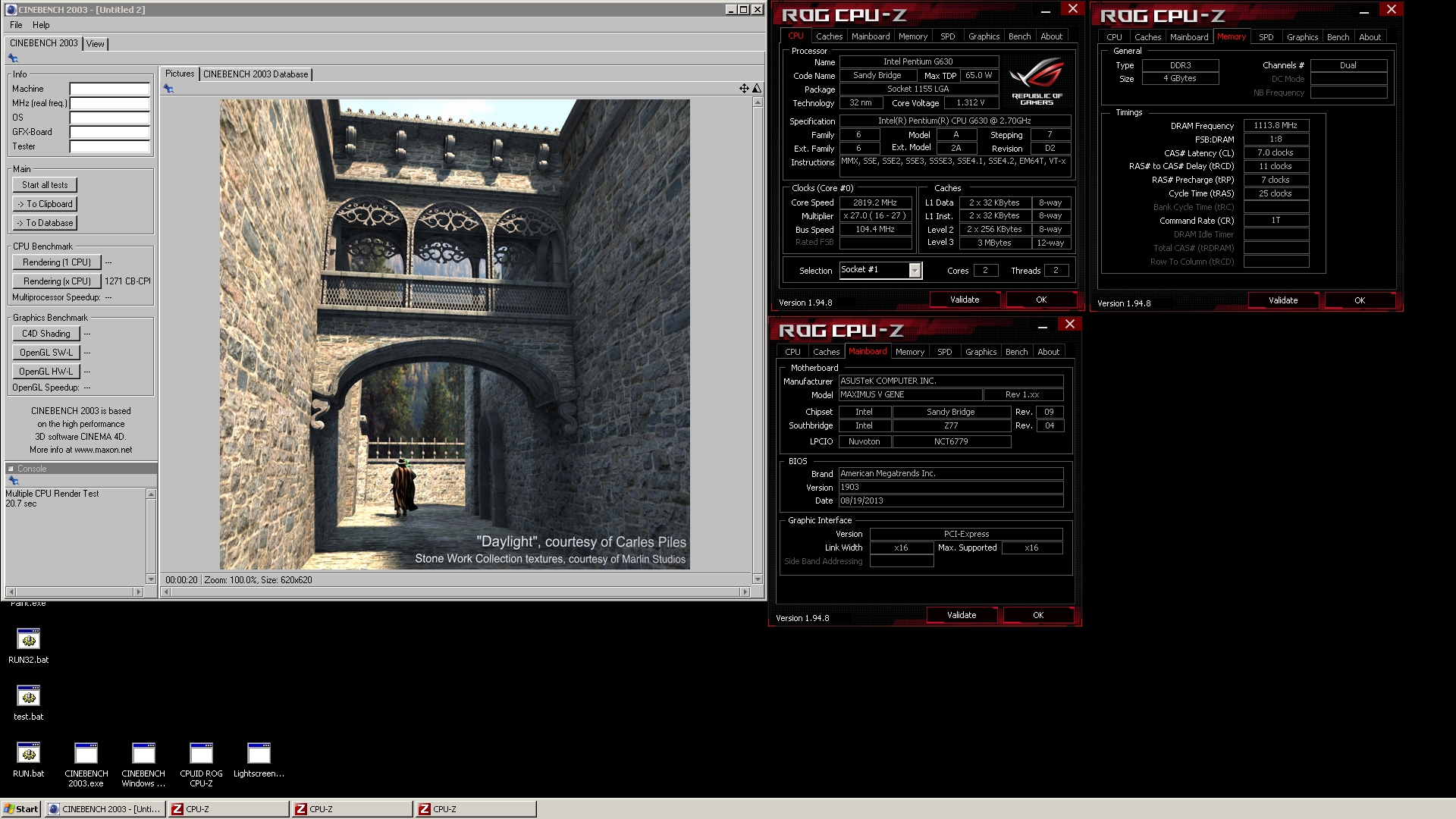Select the CINEBENCH 2003 Database tab
Image resolution: width=1456 pixels, height=819 pixels.
256,74
